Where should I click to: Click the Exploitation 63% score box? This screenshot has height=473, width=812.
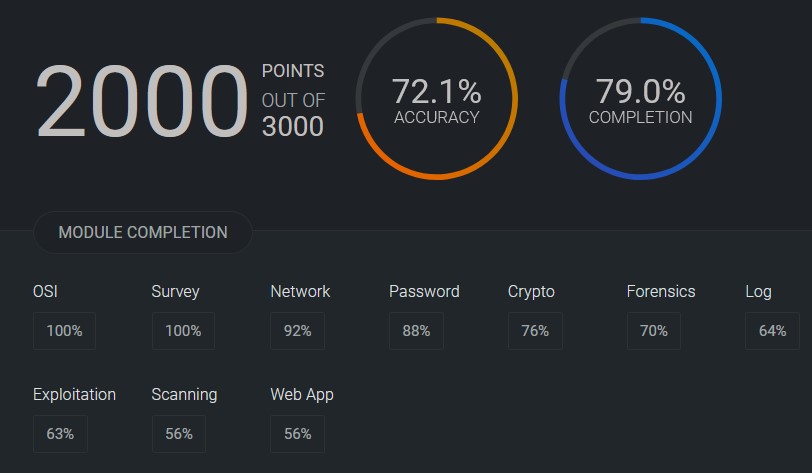60,434
